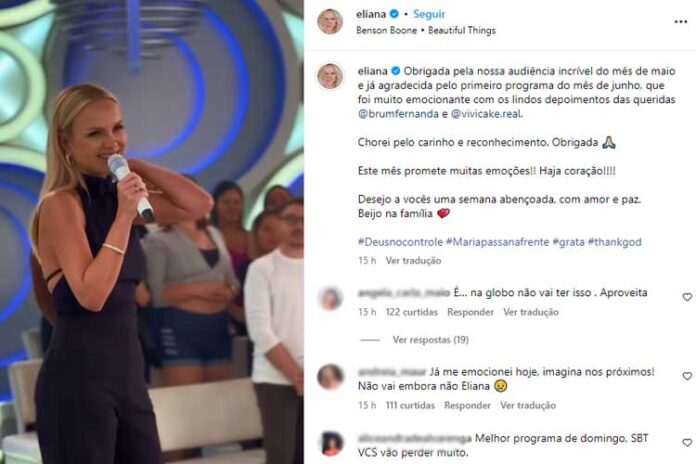Open the second commenter's profile picture
696x464 pixels.
click(330, 377)
